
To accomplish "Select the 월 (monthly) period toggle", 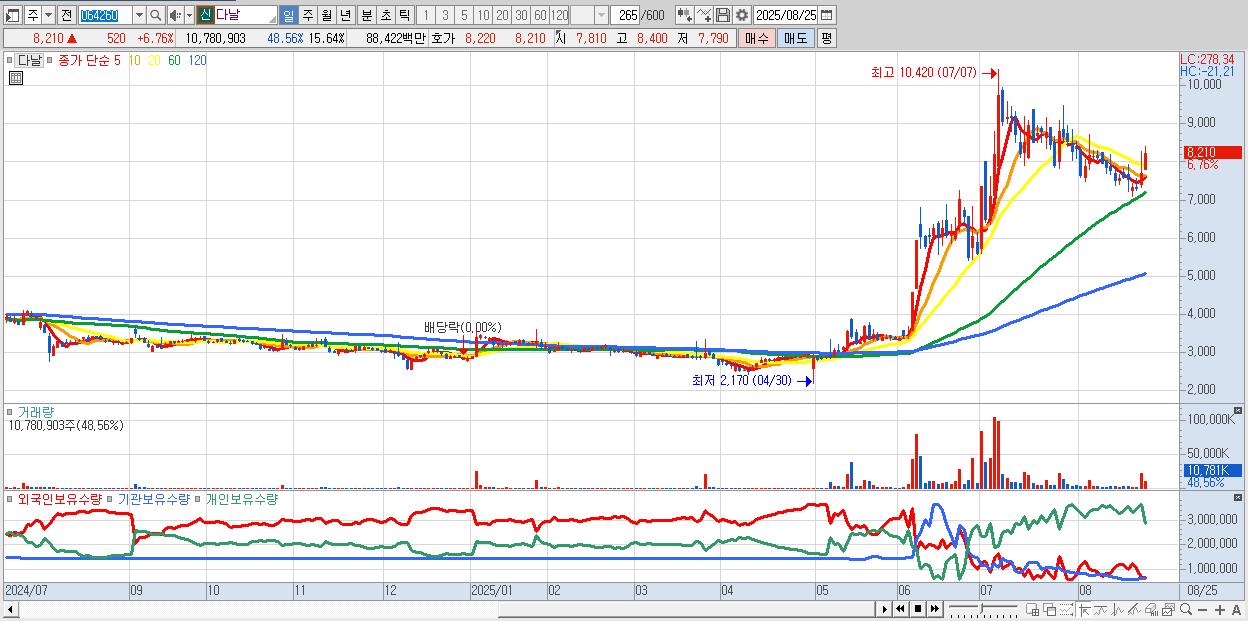I will (326, 15).
